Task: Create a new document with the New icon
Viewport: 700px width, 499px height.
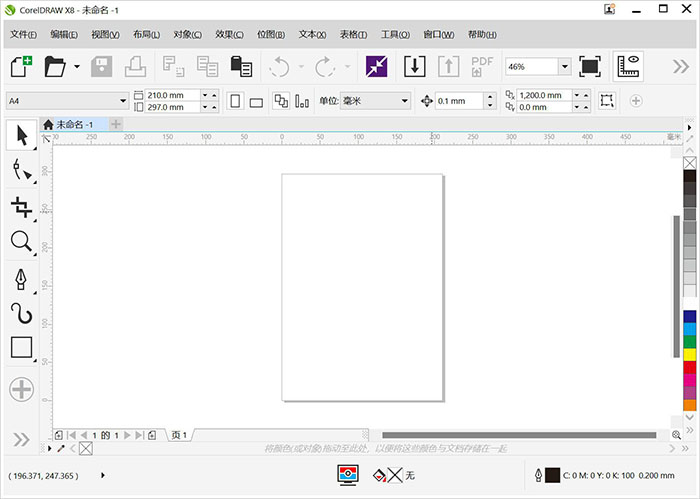Action: (21, 67)
